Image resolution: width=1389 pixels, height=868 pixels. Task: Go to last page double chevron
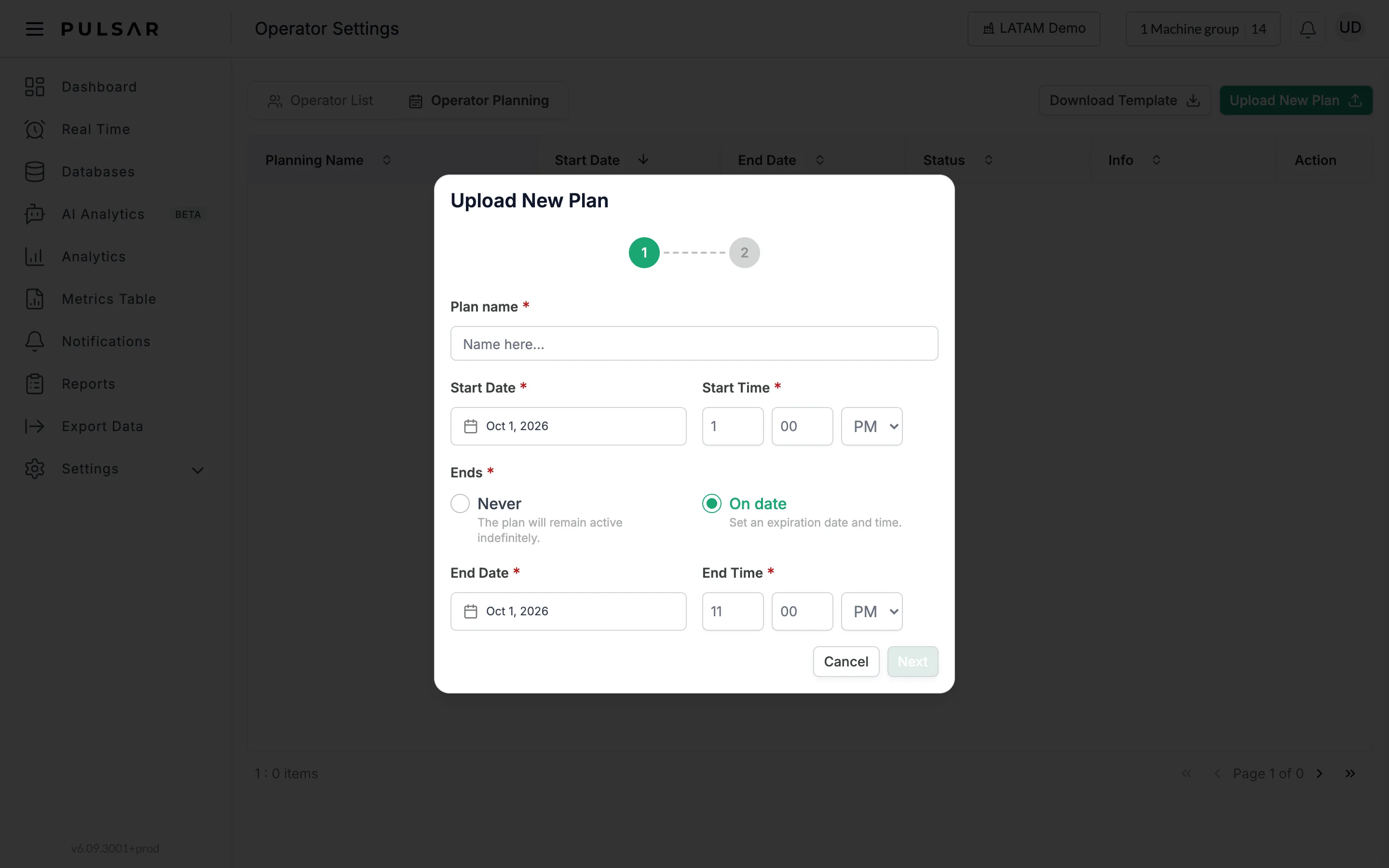pyautogui.click(x=1350, y=774)
